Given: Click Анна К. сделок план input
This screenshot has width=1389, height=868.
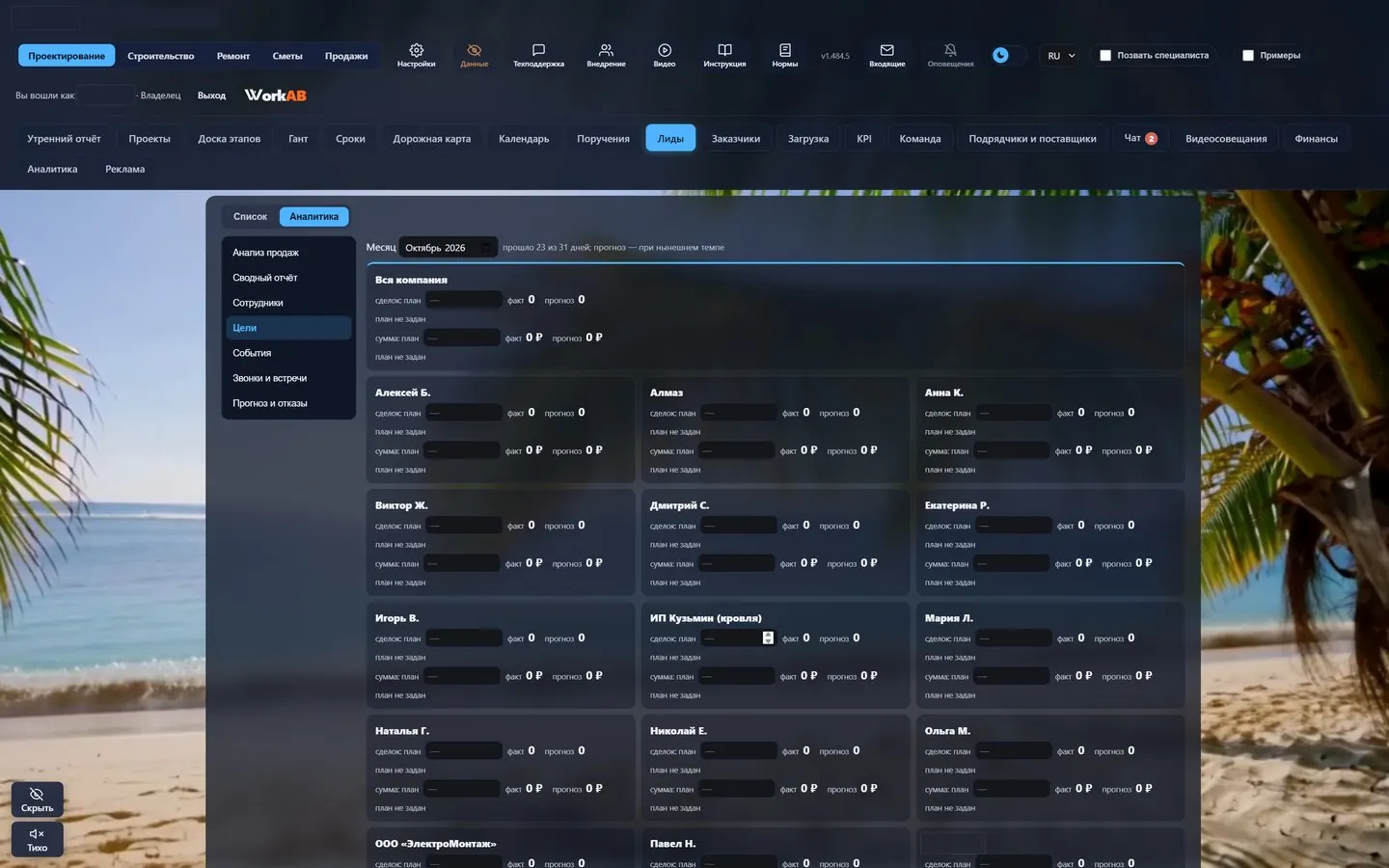Looking at the screenshot, I should pyautogui.click(x=1014, y=413).
